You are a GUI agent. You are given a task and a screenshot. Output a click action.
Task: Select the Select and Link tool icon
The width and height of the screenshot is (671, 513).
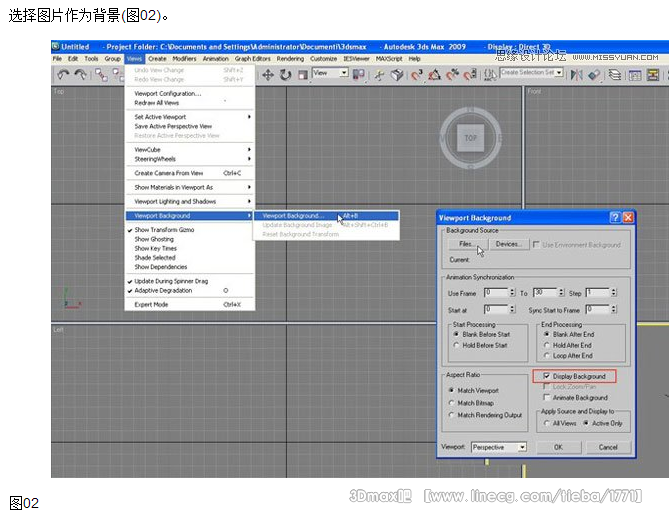point(101,75)
